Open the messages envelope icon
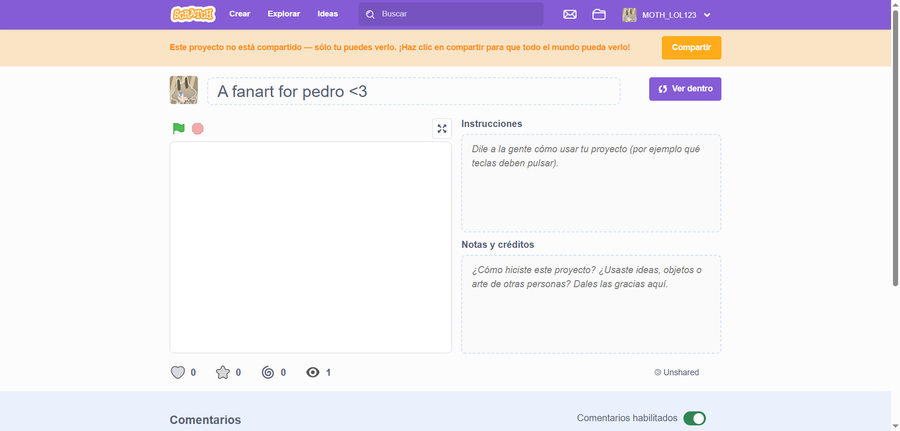 pyautogui.click(x=569, y=14)
